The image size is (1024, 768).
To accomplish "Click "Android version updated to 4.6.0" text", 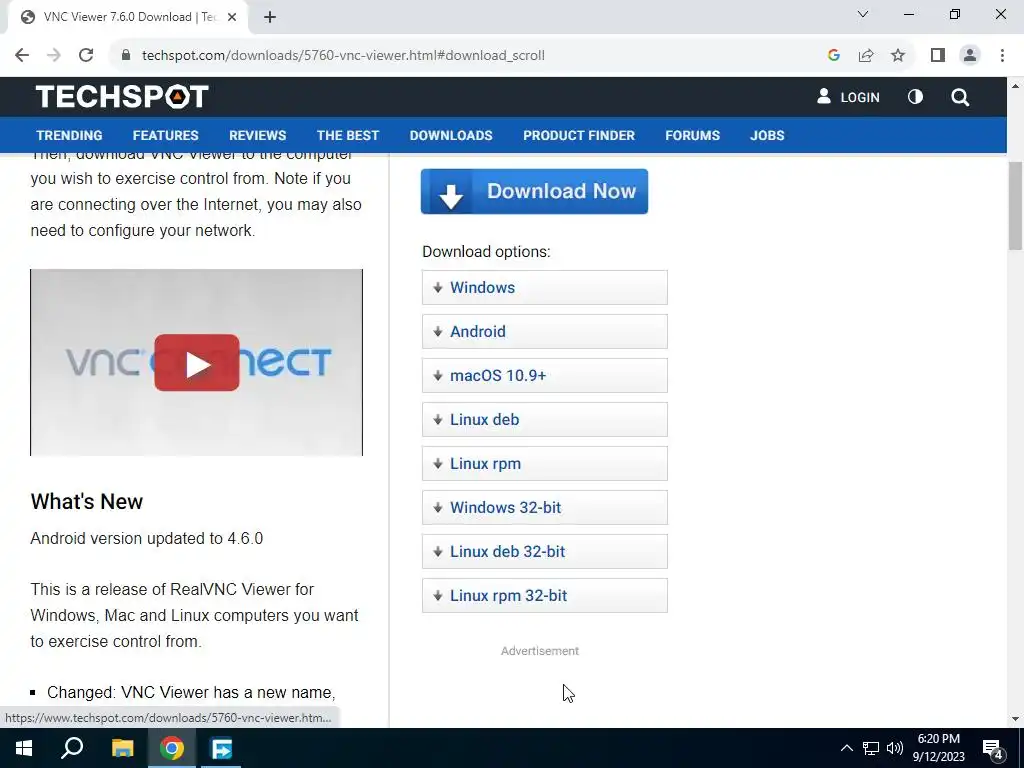I will 147,538.
